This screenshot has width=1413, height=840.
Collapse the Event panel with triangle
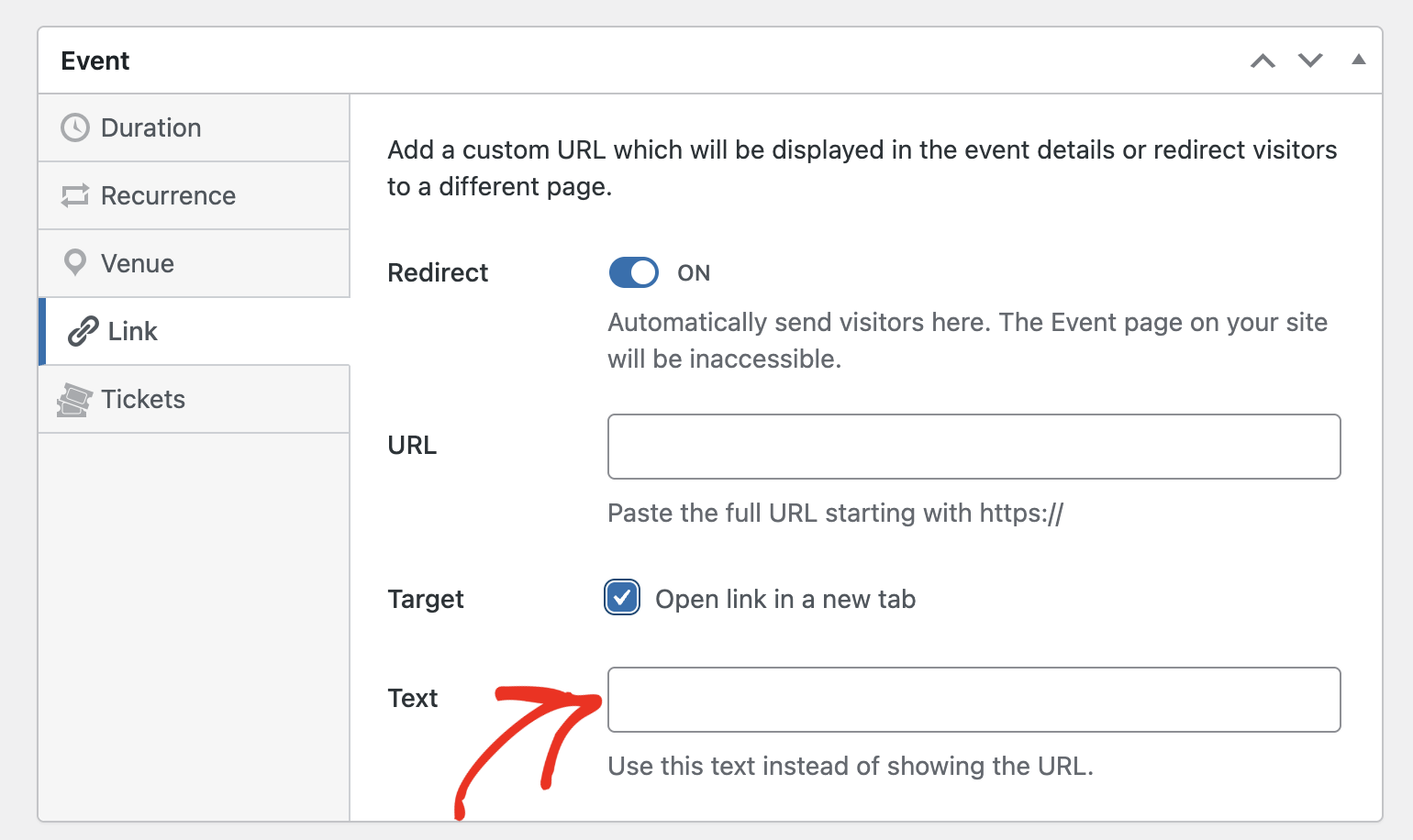(1359, 60)
